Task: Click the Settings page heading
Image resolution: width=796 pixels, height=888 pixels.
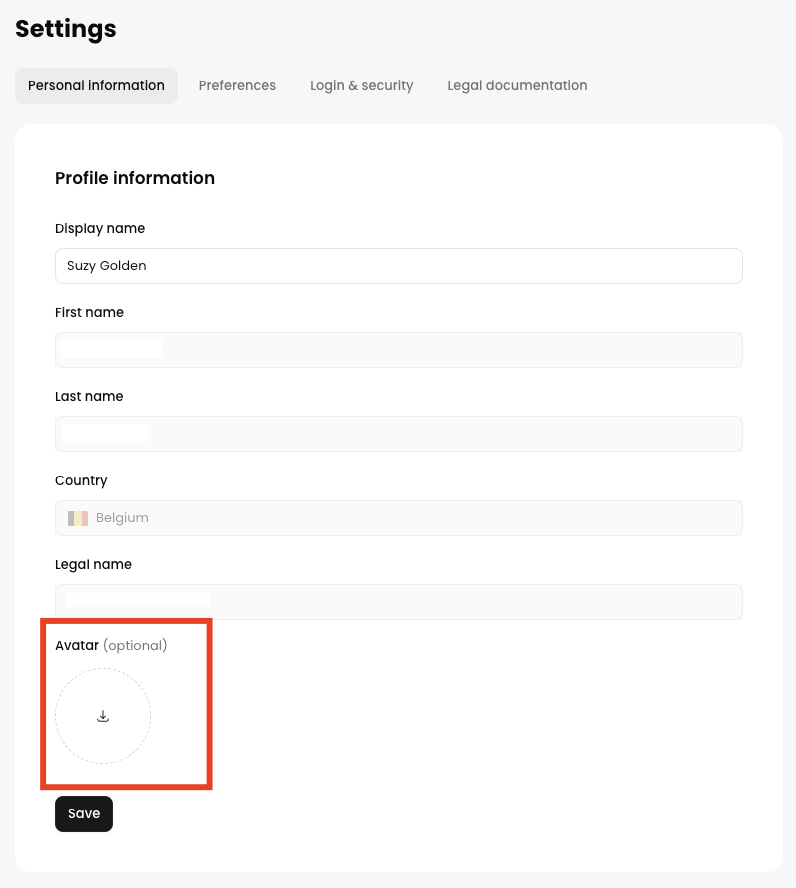Action: 66,29
